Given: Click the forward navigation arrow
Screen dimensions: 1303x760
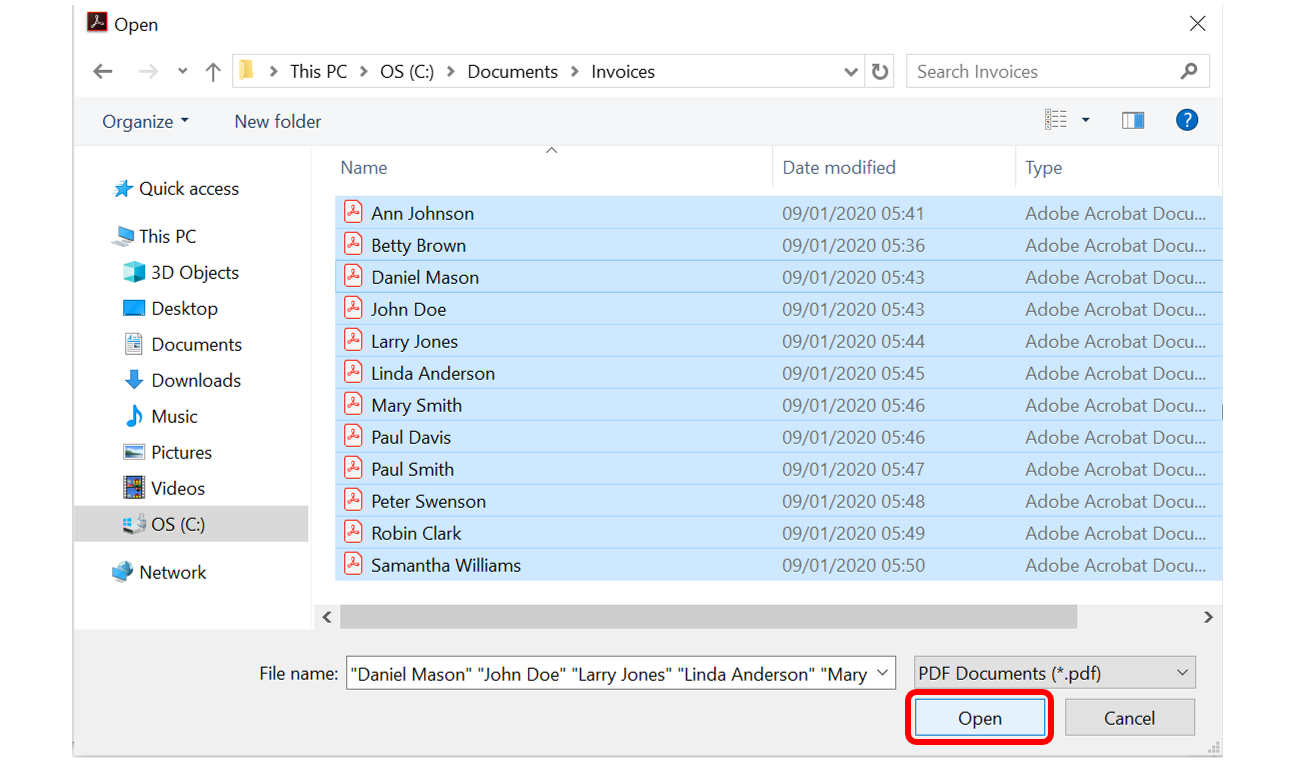Looking at the screenshot, I should click(148, 71).
